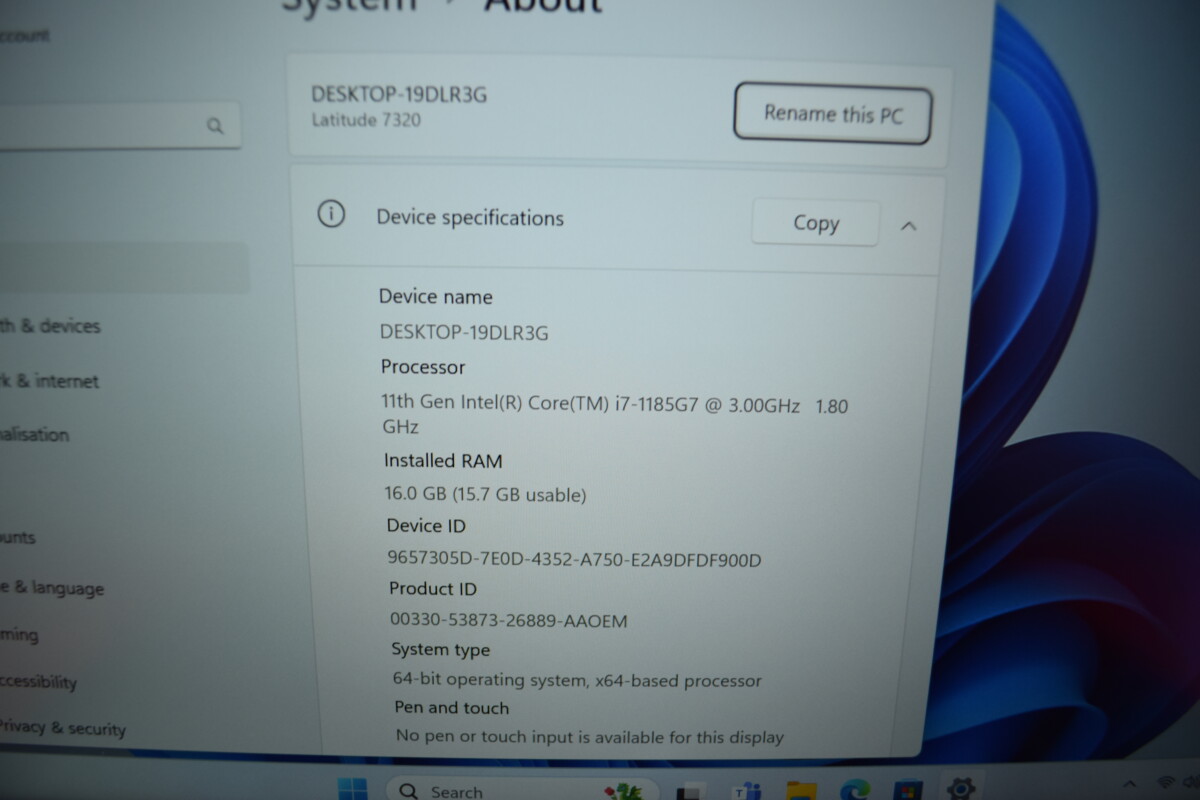Collapse the Device specifications section
The width and height of the screenshot is (1200, 800).
click(x=908, y=226)
